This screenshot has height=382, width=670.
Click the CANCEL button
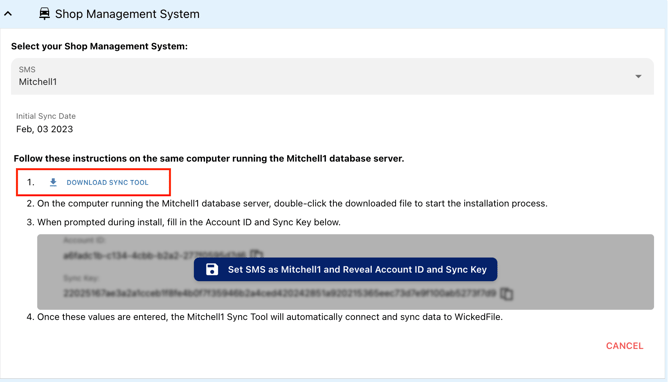(624, 346)
